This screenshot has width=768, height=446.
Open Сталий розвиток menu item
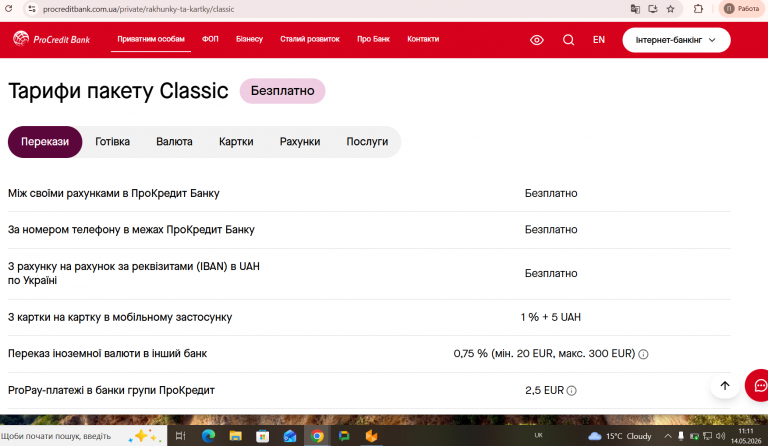[x=310, y=39]
